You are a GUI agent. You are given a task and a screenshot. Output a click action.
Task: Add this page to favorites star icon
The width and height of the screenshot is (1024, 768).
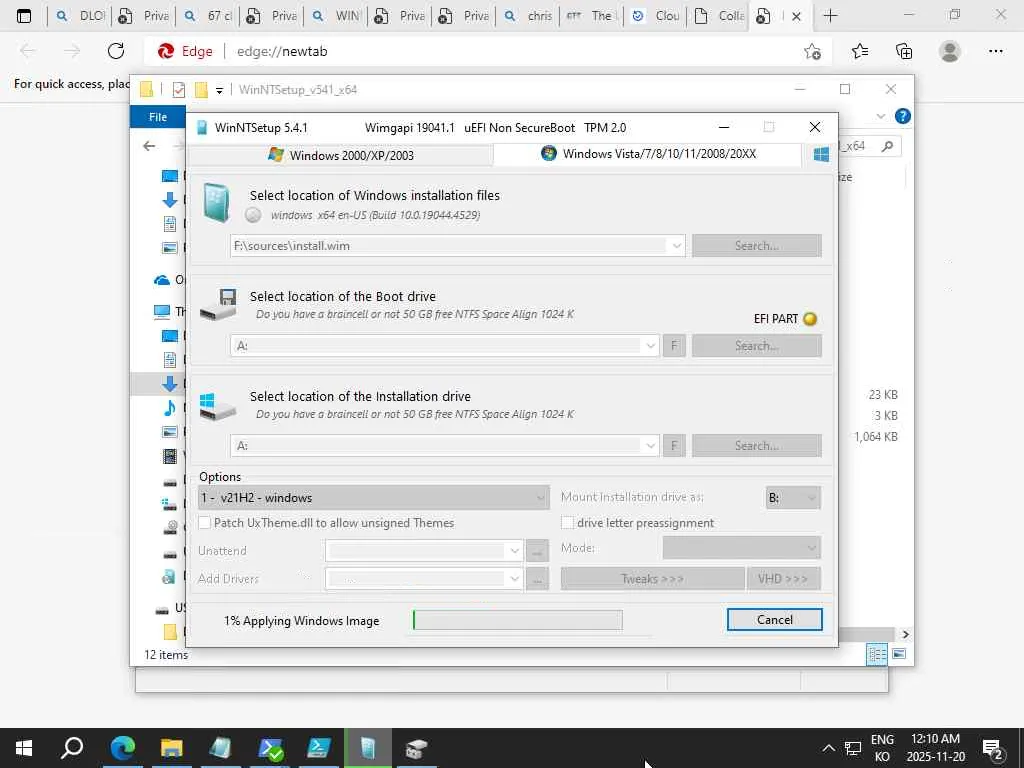(812, 51)
